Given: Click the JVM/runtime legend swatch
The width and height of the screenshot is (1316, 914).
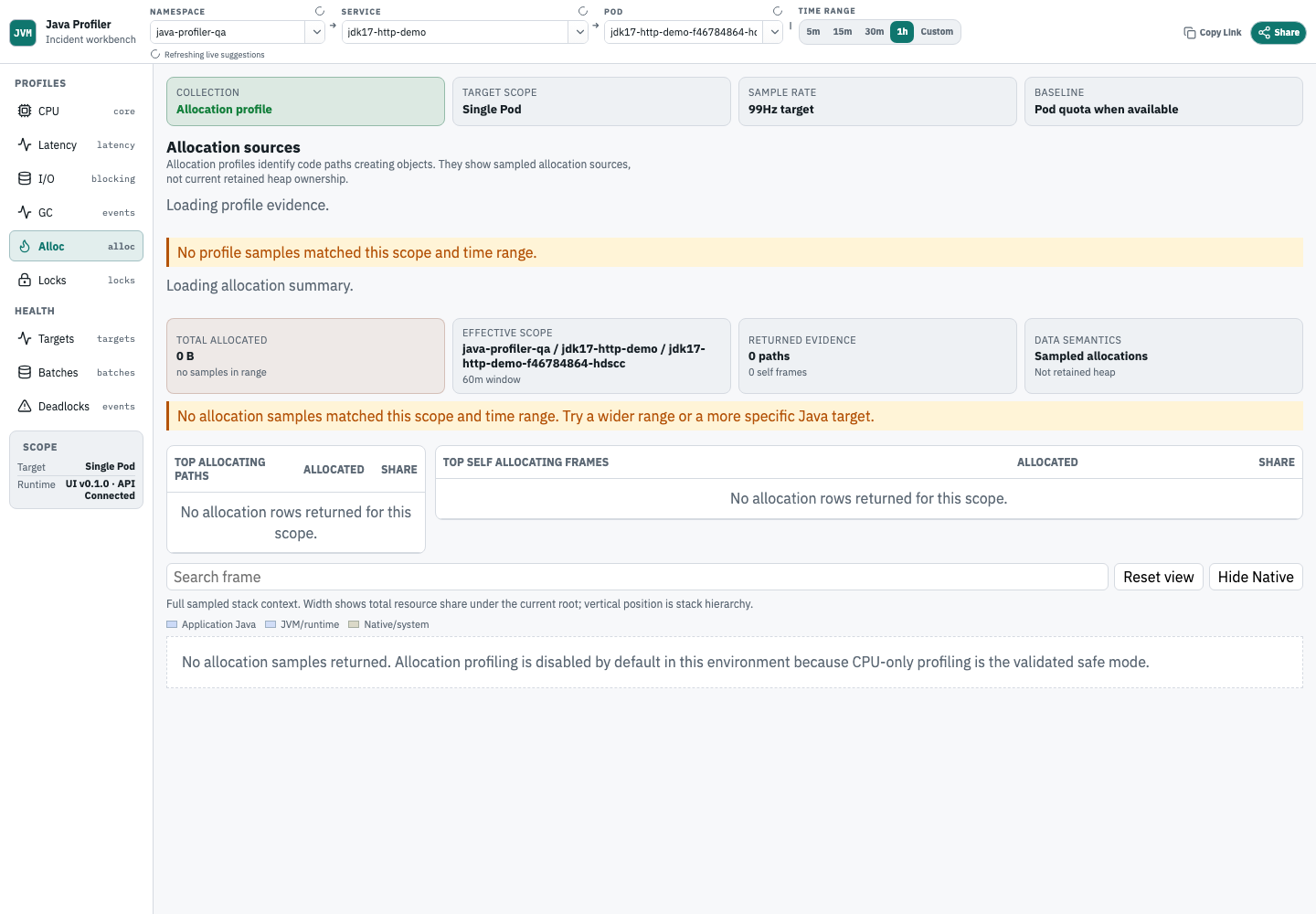Looking at the screenshot, I should [271, 624].
